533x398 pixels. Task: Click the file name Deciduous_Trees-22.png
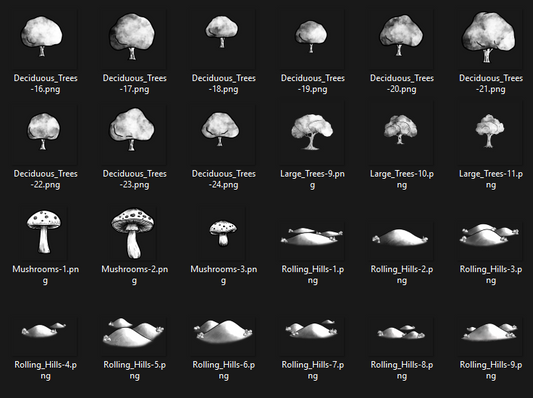pyautogui.click(x=46, y=179)
